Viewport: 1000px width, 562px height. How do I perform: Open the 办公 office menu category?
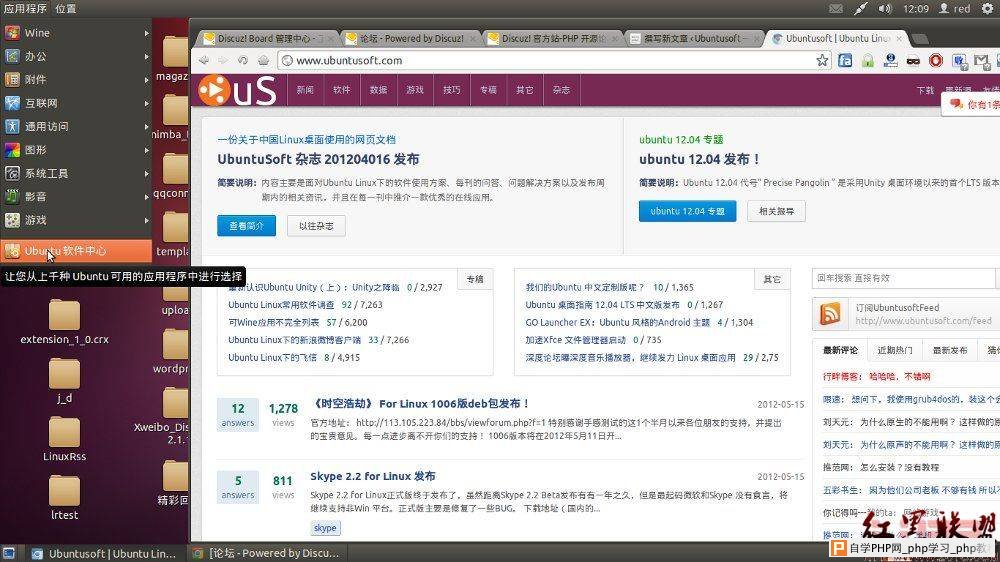pos(76,56)
